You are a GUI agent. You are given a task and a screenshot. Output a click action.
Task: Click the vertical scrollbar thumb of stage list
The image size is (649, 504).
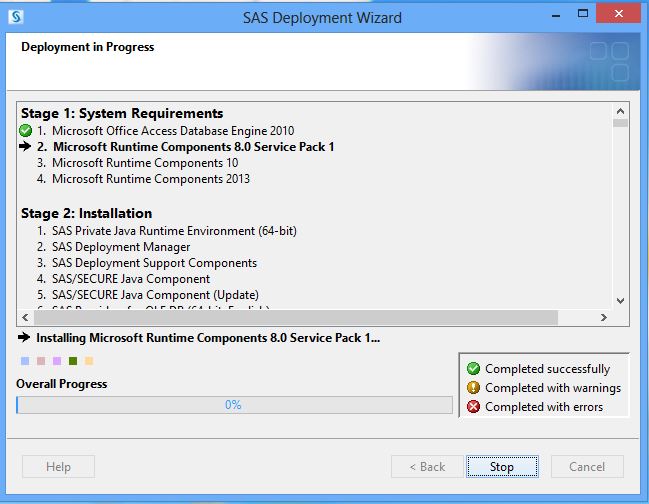point(620,123)
